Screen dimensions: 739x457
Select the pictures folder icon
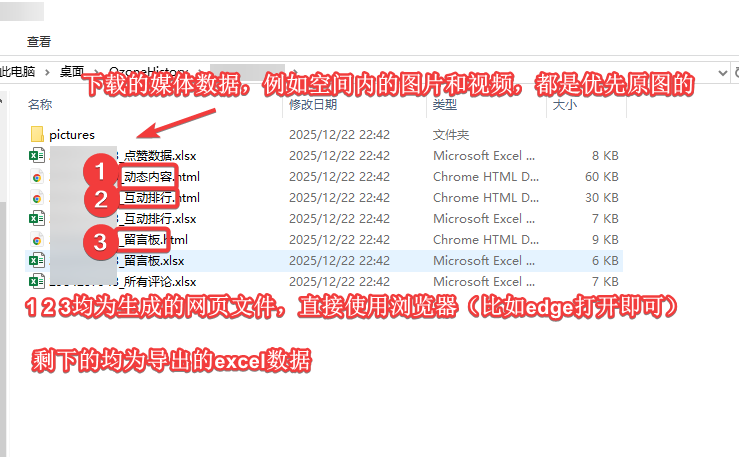click(x=37, y=134)
